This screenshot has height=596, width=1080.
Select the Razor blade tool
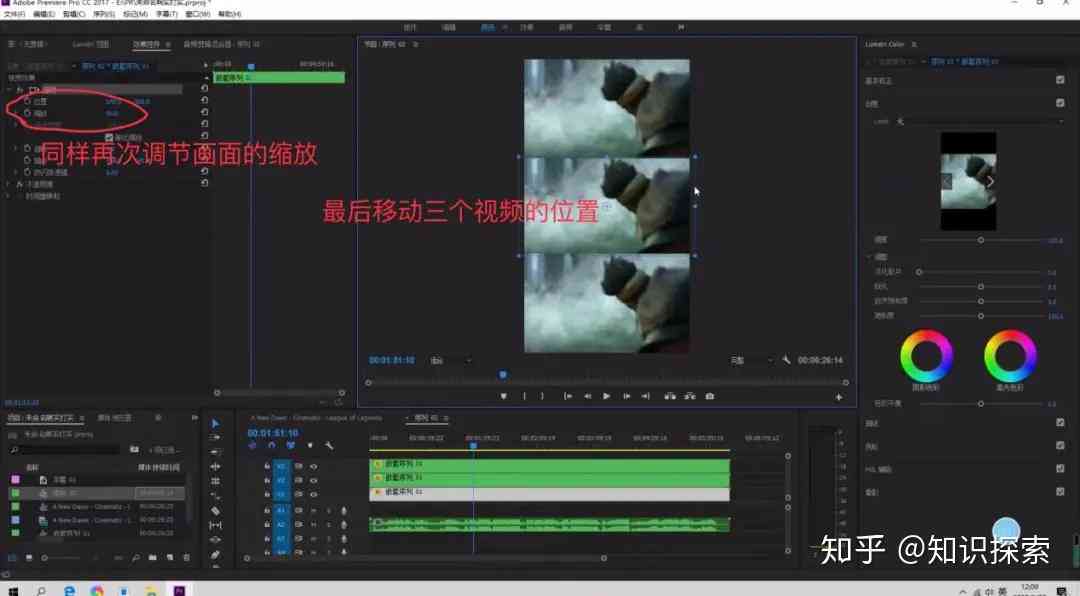coord(215,511)
